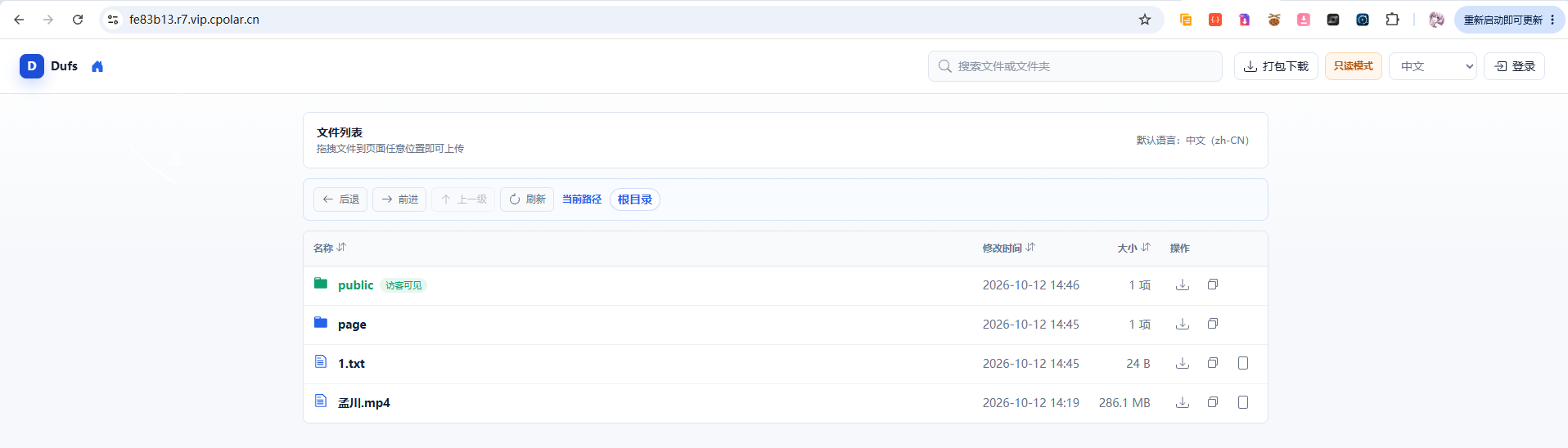Download 孟川.mp4 file
This screenshot has width=1568, height=448.
coord(1183,402)
